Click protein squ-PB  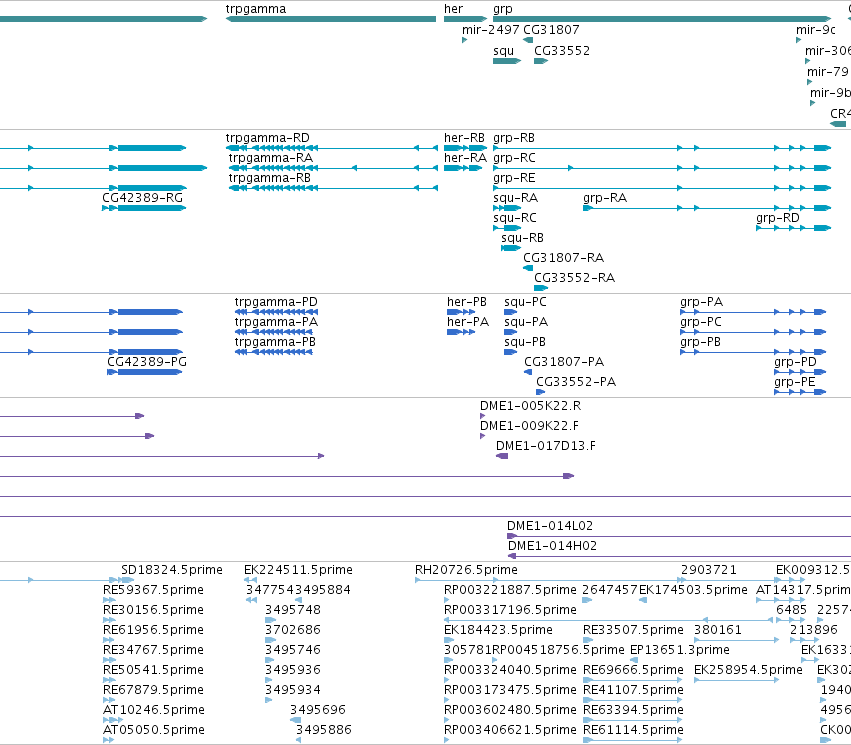point(510,352)
